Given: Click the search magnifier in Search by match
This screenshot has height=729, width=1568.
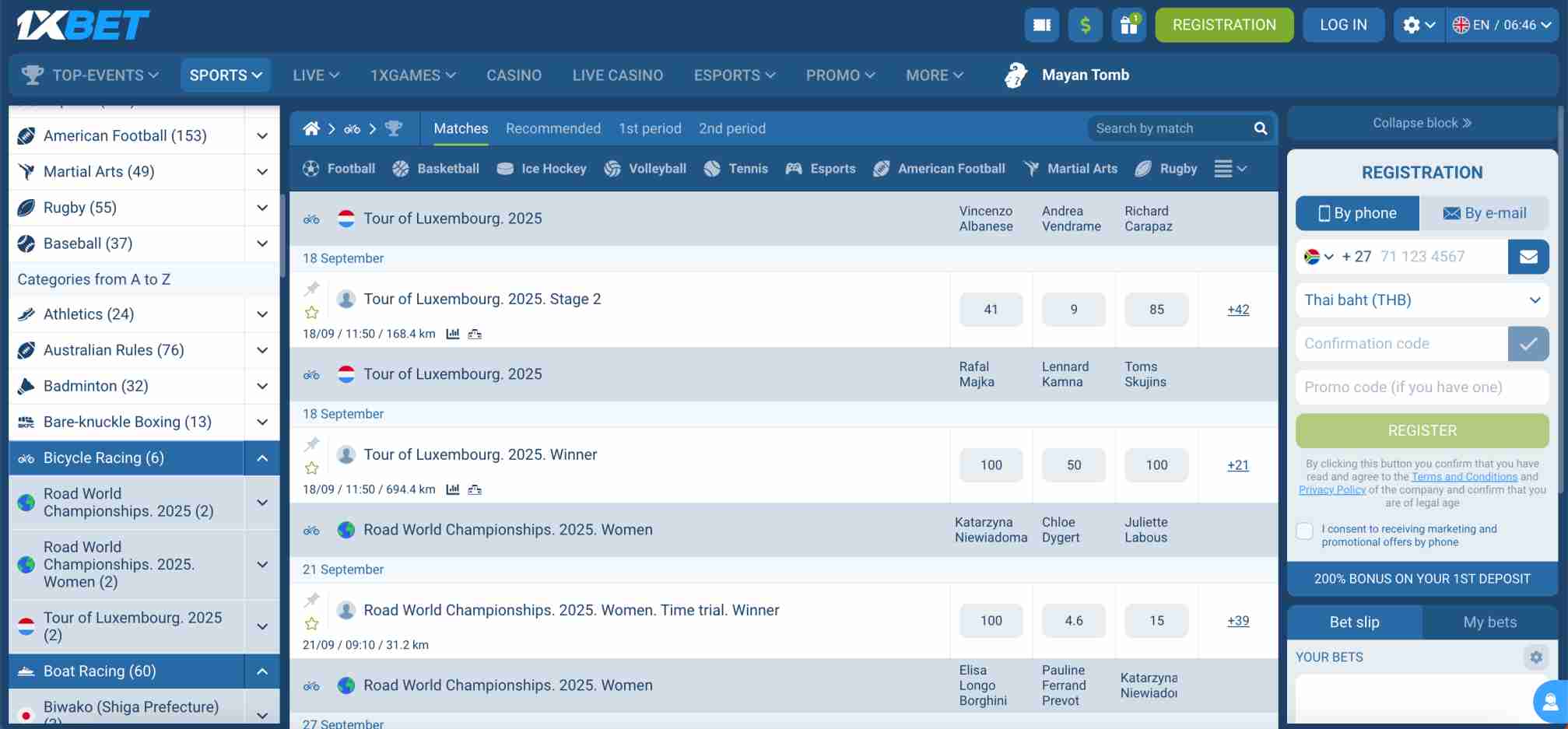Looking at the screenshot, I should [x=1260, y=128].
